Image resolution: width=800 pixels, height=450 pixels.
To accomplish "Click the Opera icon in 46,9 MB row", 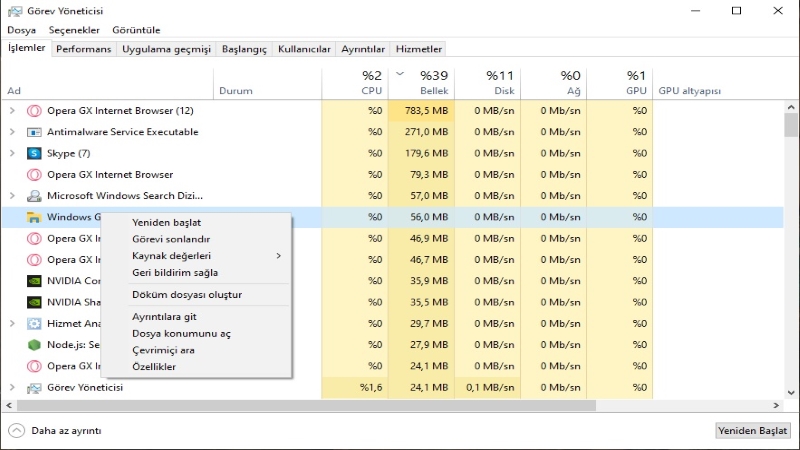I will (34, 238).
